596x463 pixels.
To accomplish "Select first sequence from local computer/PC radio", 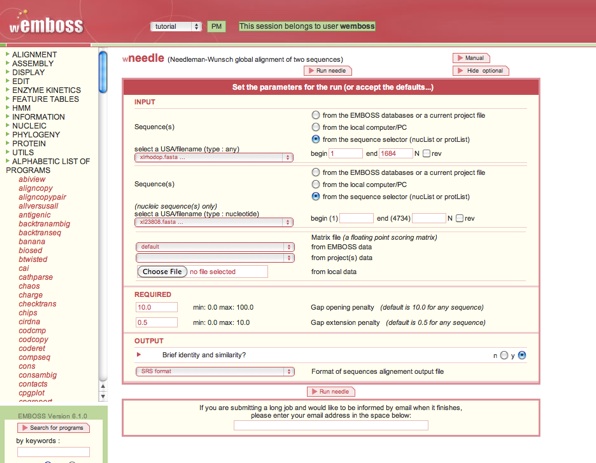I will click(315, 127).
